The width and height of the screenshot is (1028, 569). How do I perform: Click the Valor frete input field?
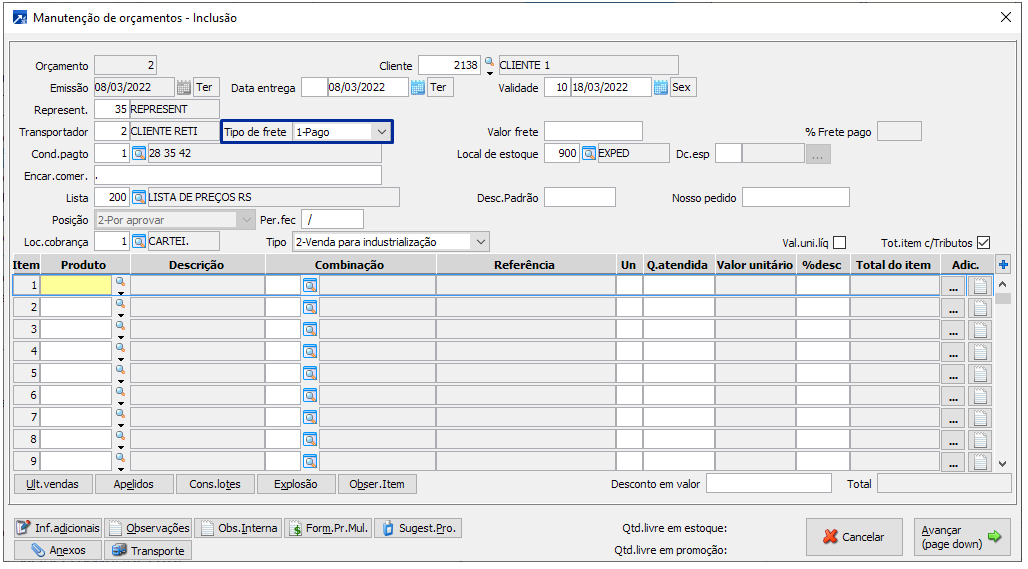(x=593, y=132)
